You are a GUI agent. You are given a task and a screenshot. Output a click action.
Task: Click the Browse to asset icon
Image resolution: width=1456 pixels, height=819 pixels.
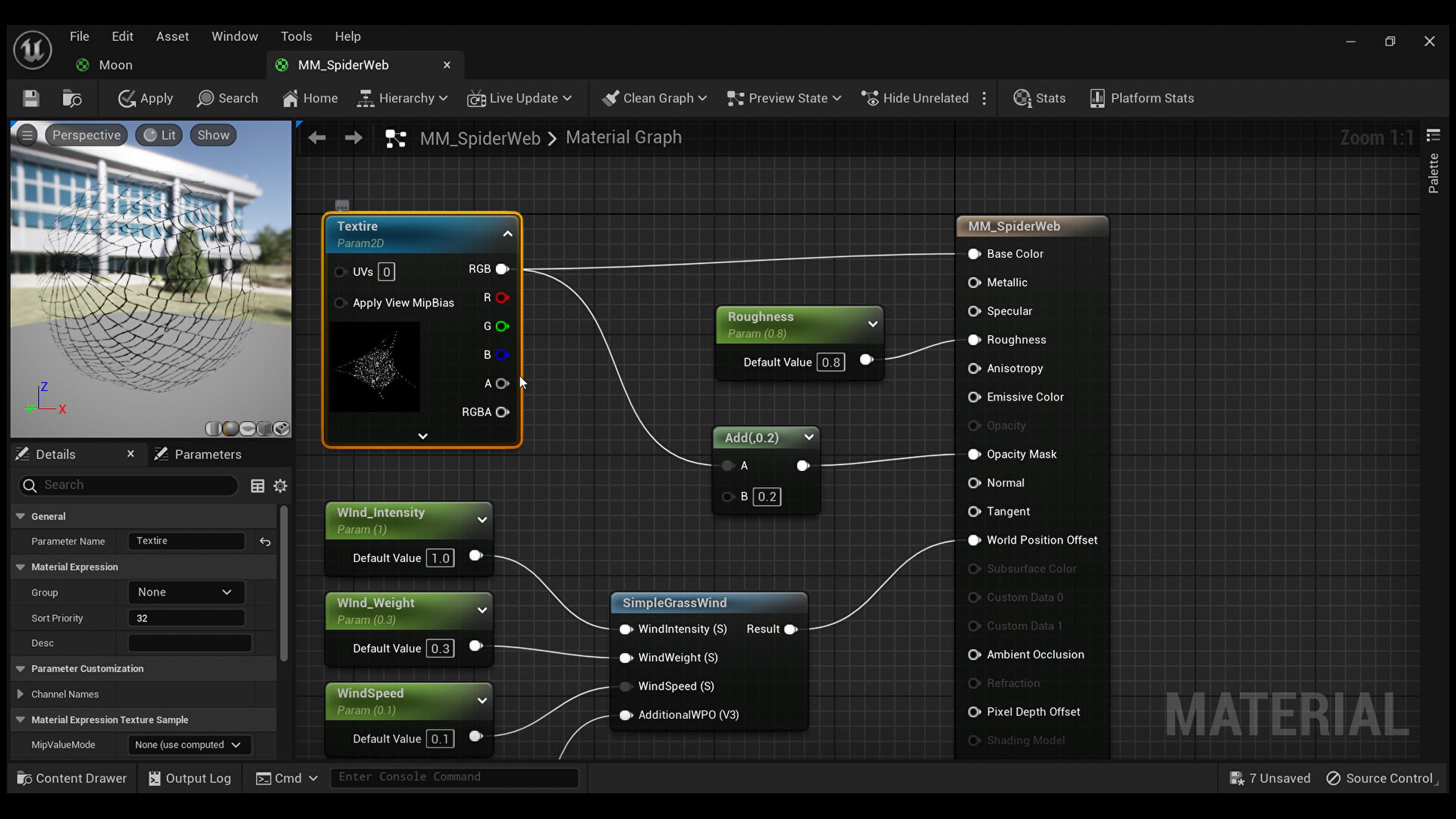72,99
